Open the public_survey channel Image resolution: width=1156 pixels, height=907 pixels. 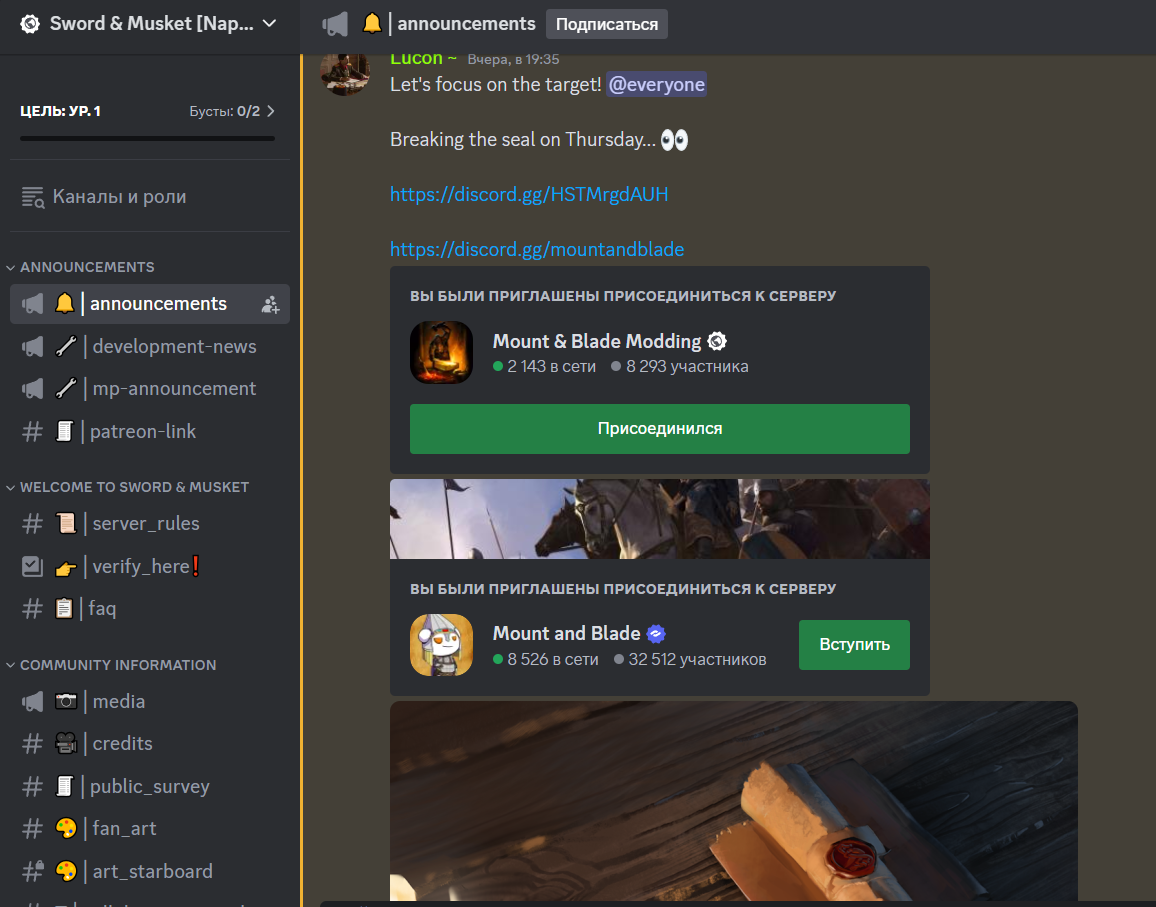[x=150, y=787]
